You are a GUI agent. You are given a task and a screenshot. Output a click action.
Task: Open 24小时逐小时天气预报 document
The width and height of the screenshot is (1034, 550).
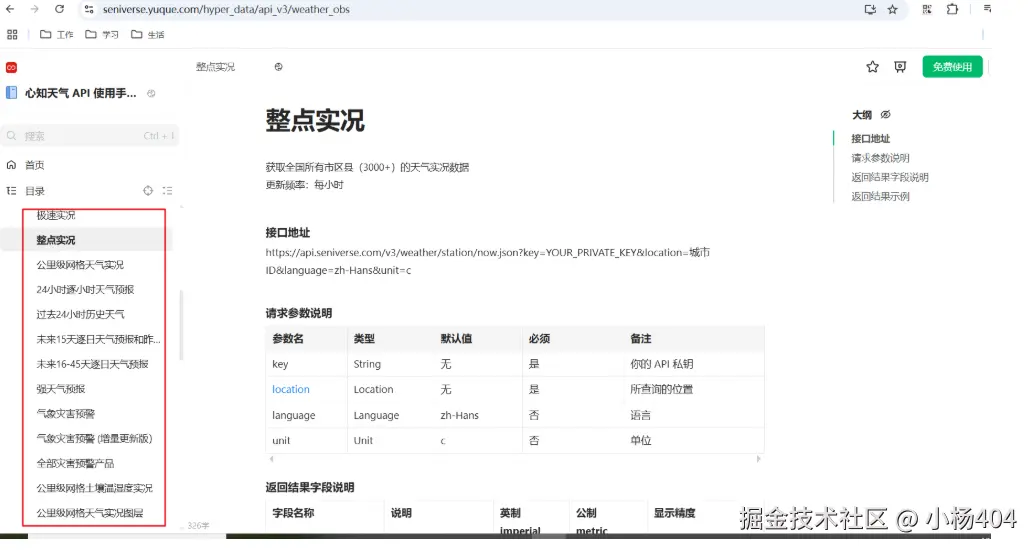pyautogui.click(x=85, y=290)
